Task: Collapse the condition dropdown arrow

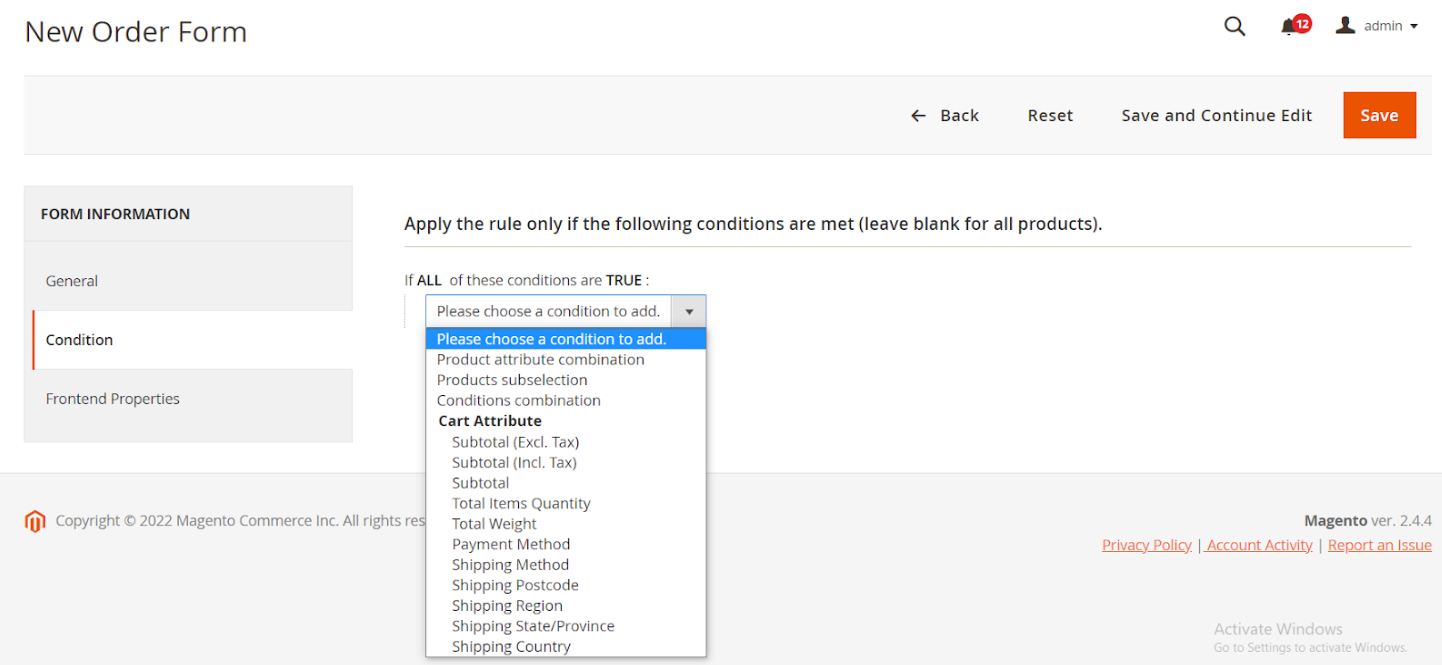Action: tap(688, 312)
